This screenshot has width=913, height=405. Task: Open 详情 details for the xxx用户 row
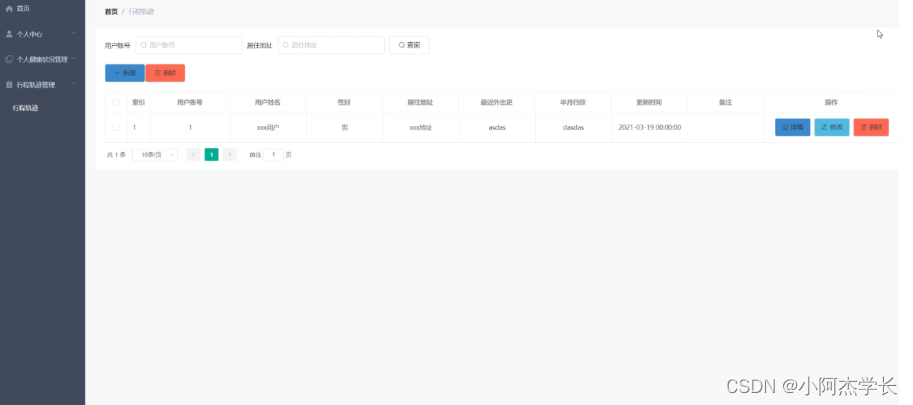[x=792, y=127]
